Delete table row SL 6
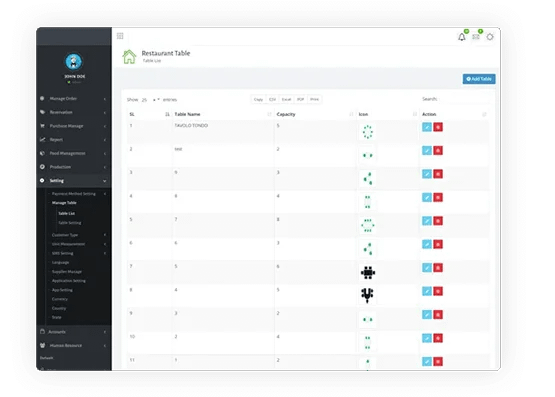Image resolution: width=555 pixels, height=397 pixels. (x=438, y=244)
